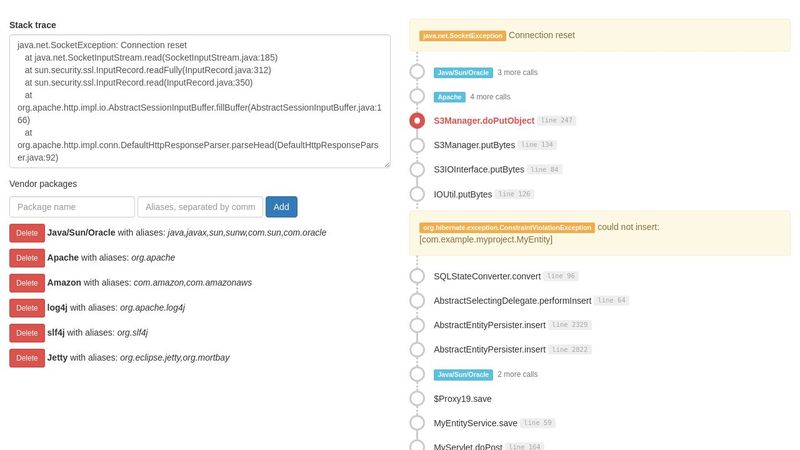
Task: Click the timeline circle beside S3IOInterface.putBytes
Action: tap(417, 170)
